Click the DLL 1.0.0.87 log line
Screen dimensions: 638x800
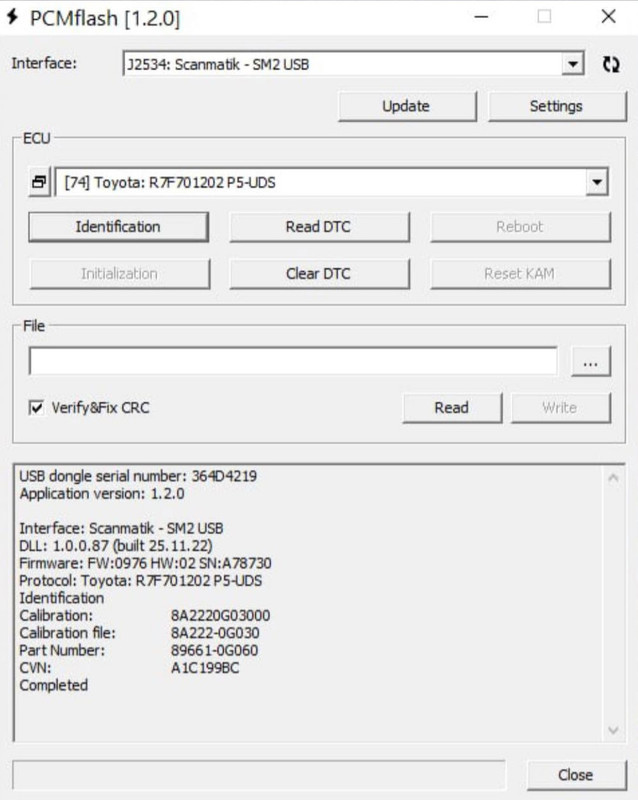[x=116, y=546]
